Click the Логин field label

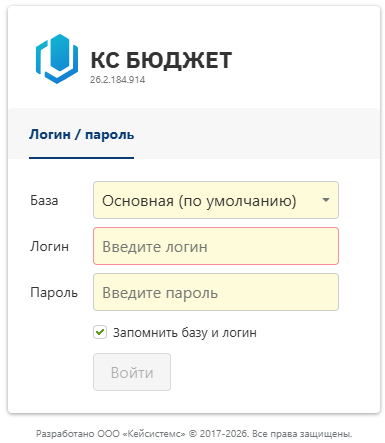(x=49, y=246)
